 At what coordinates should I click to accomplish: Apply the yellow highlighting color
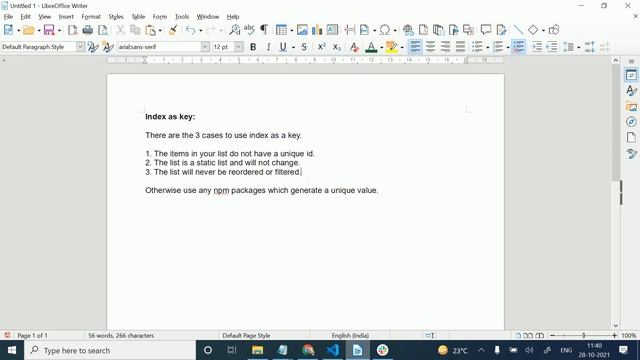point(391,47)
